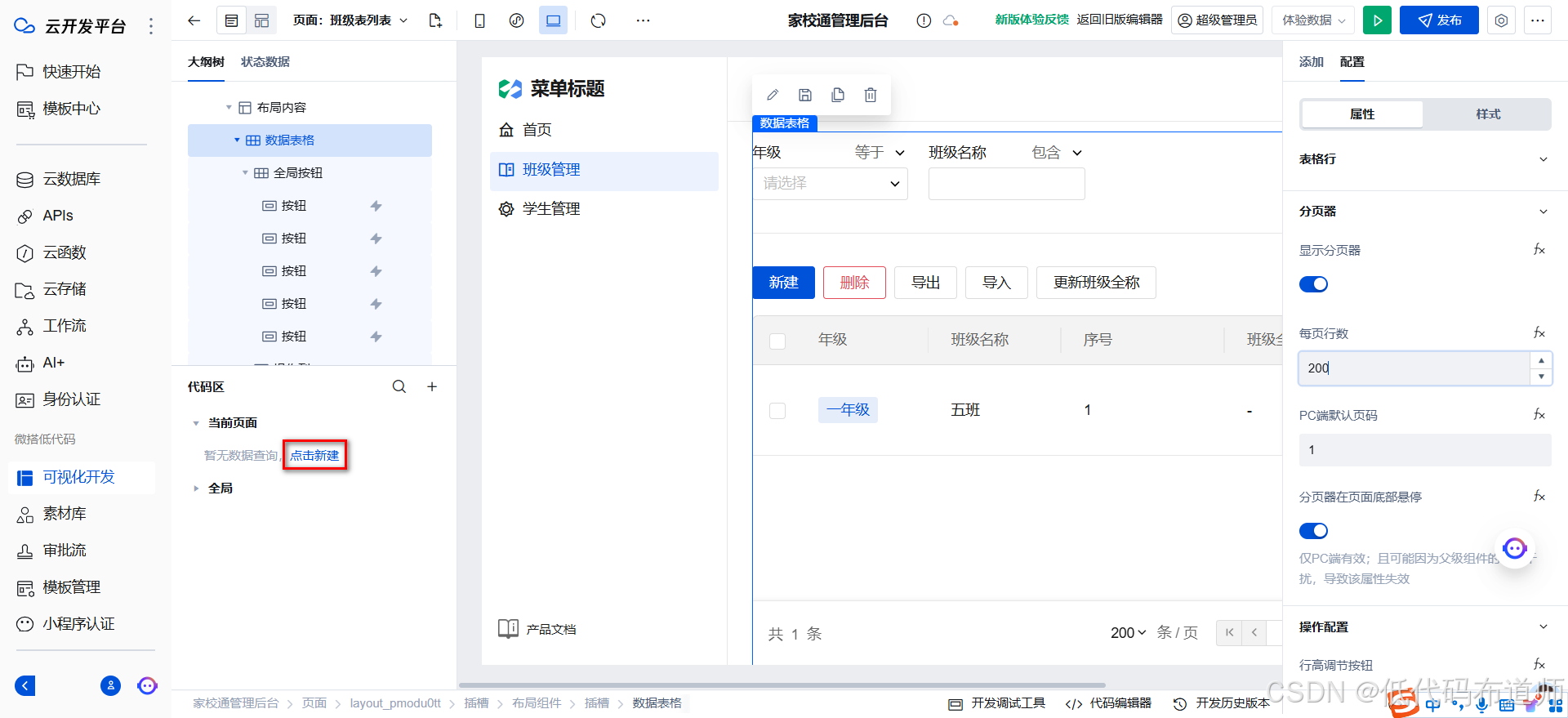Click the 发布 publish button
This screenshot has width=1568, height=718.
click(1439, 20)
